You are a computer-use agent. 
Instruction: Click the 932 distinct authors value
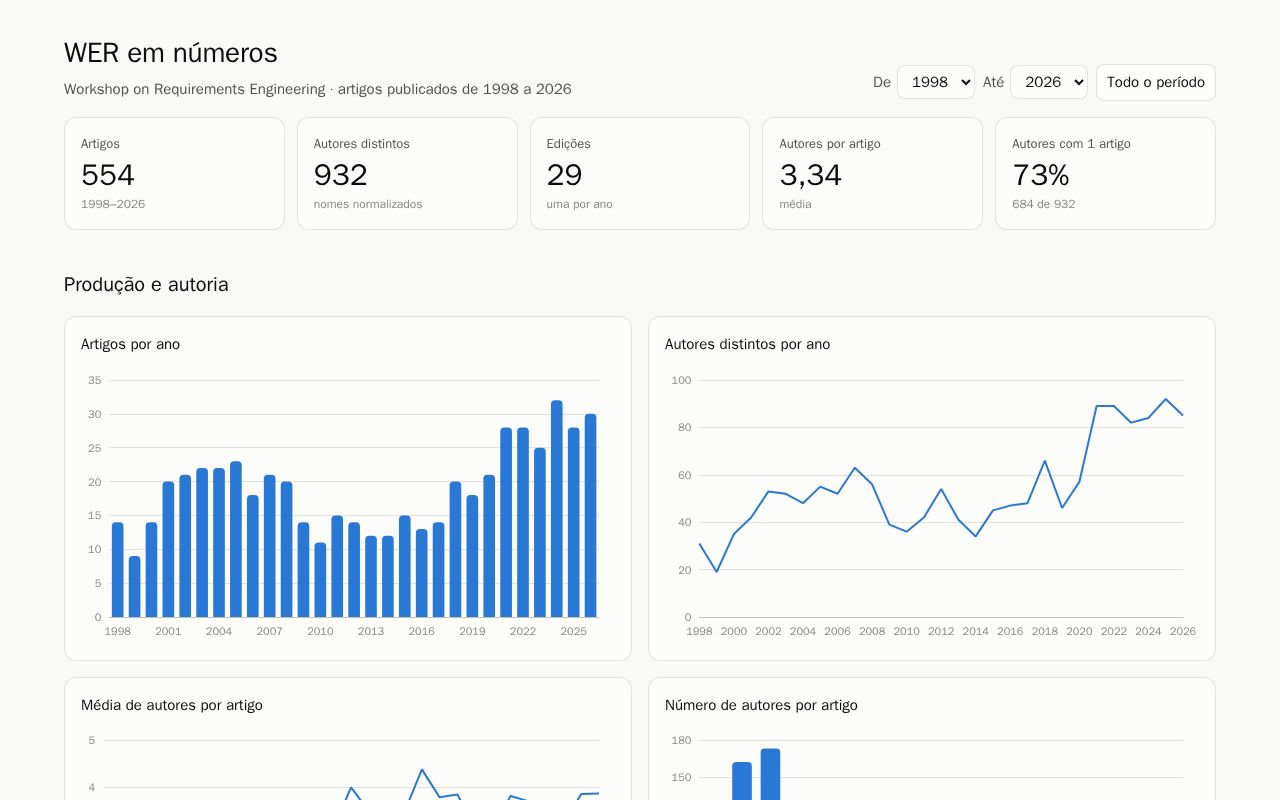pos(341,175)
